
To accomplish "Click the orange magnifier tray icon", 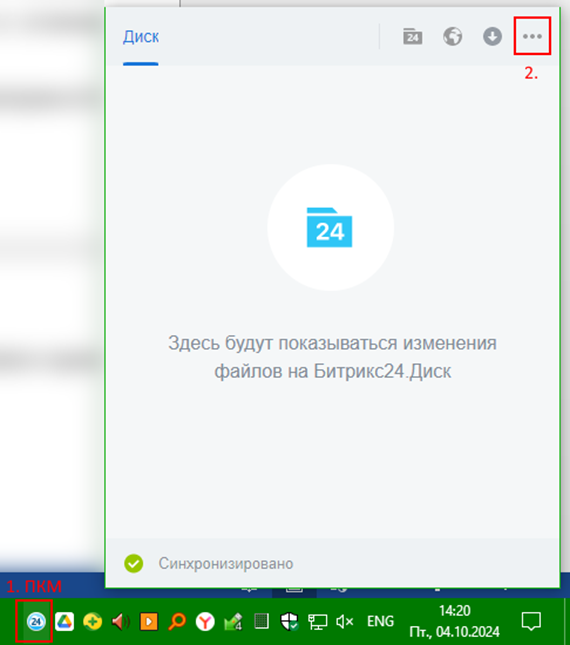I will pyautogui.click(x=177, y=621).
